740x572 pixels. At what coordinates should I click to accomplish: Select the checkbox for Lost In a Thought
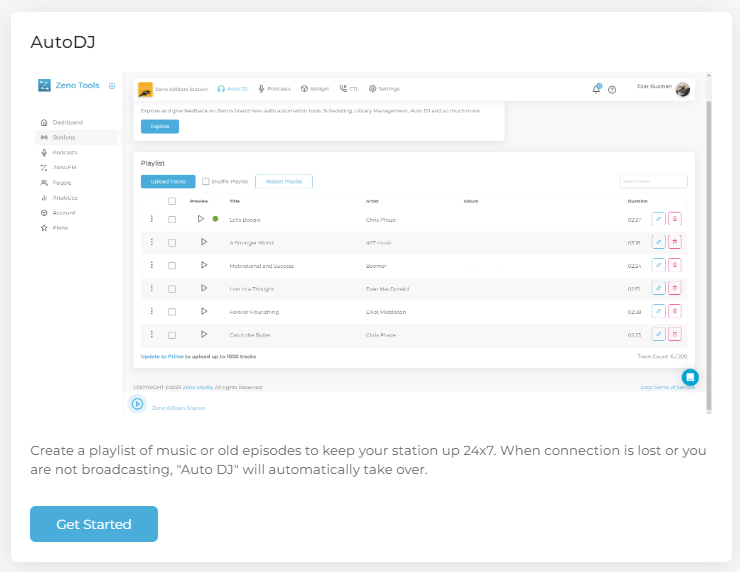(172, 289)
